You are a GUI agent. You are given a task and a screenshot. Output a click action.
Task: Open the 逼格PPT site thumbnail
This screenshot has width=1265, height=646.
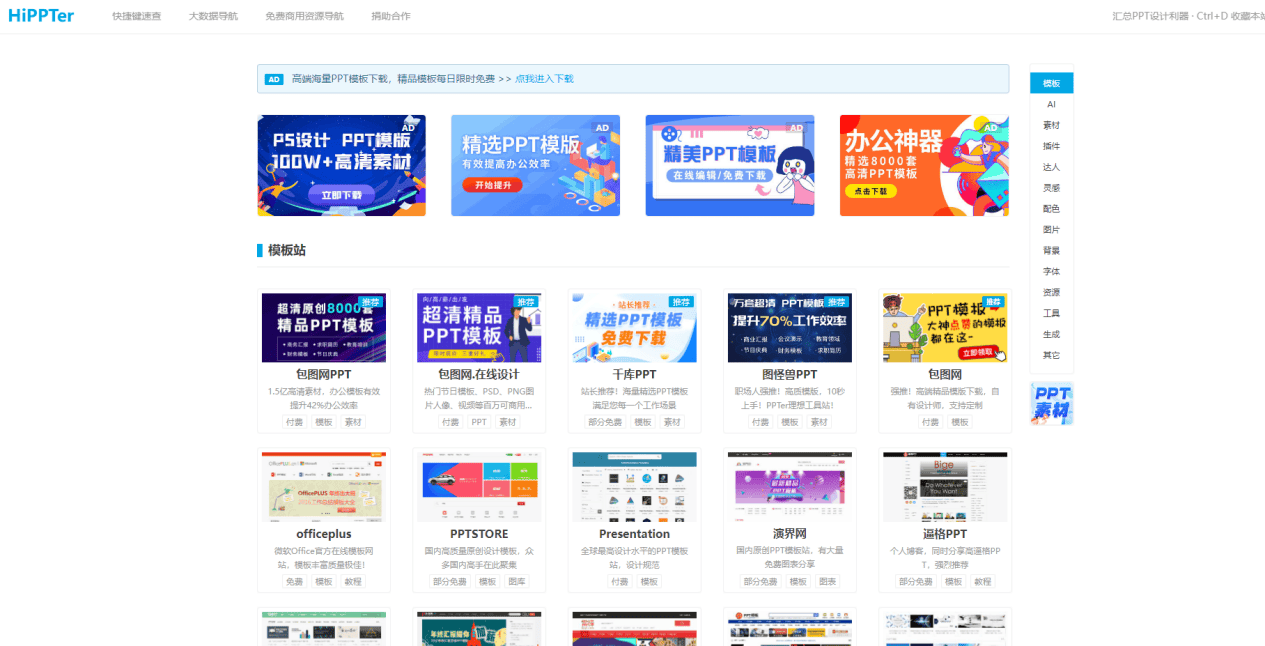[x=945, y=487]
